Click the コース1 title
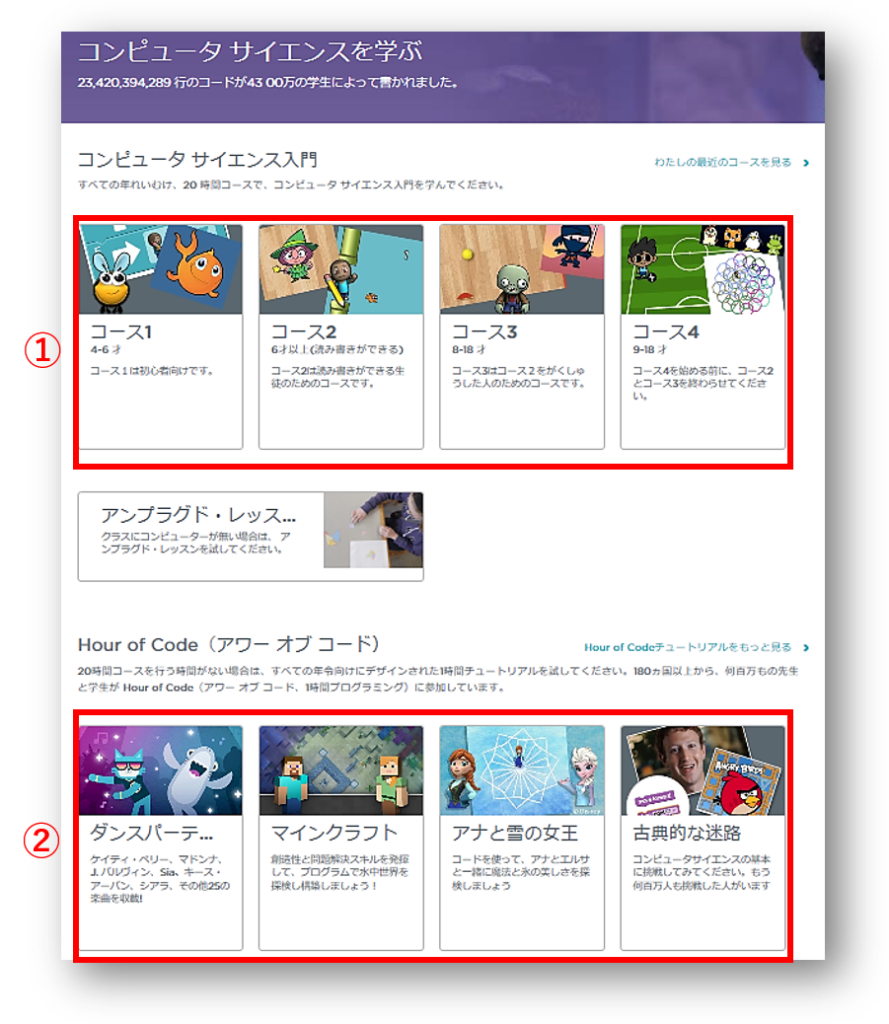The image size is (889, 1024). (121, 332)
